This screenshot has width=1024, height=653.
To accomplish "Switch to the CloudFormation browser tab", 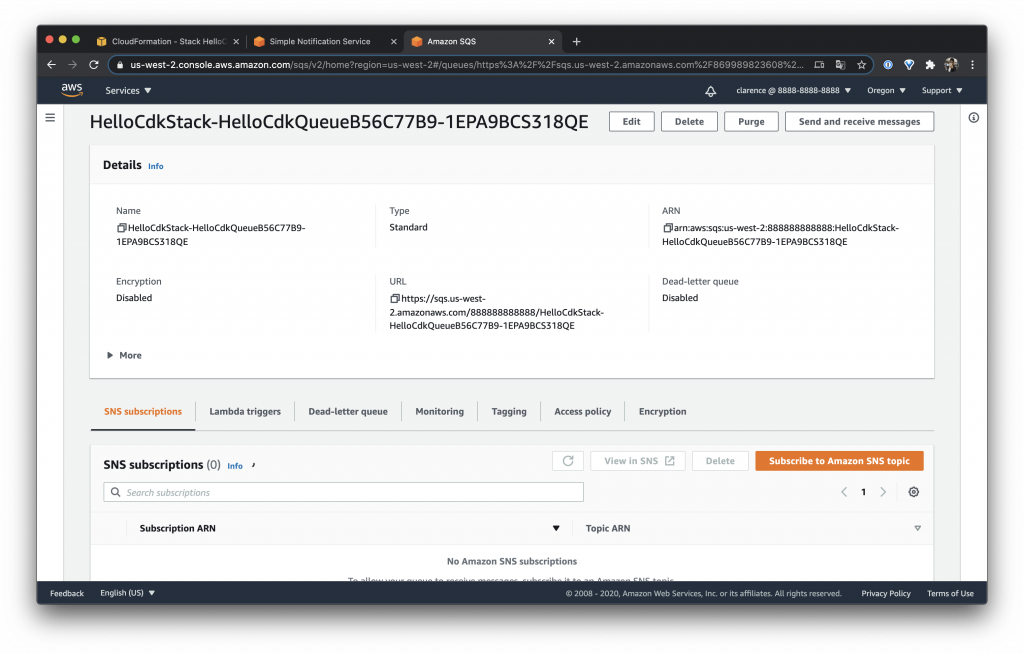I will point(167,41).
